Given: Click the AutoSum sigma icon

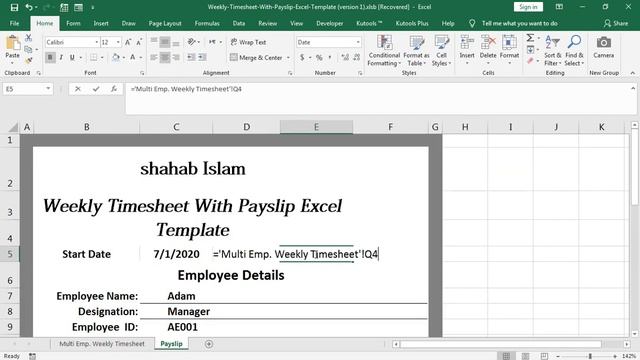Looking at the screenshot, I should (x=530, y=38).
